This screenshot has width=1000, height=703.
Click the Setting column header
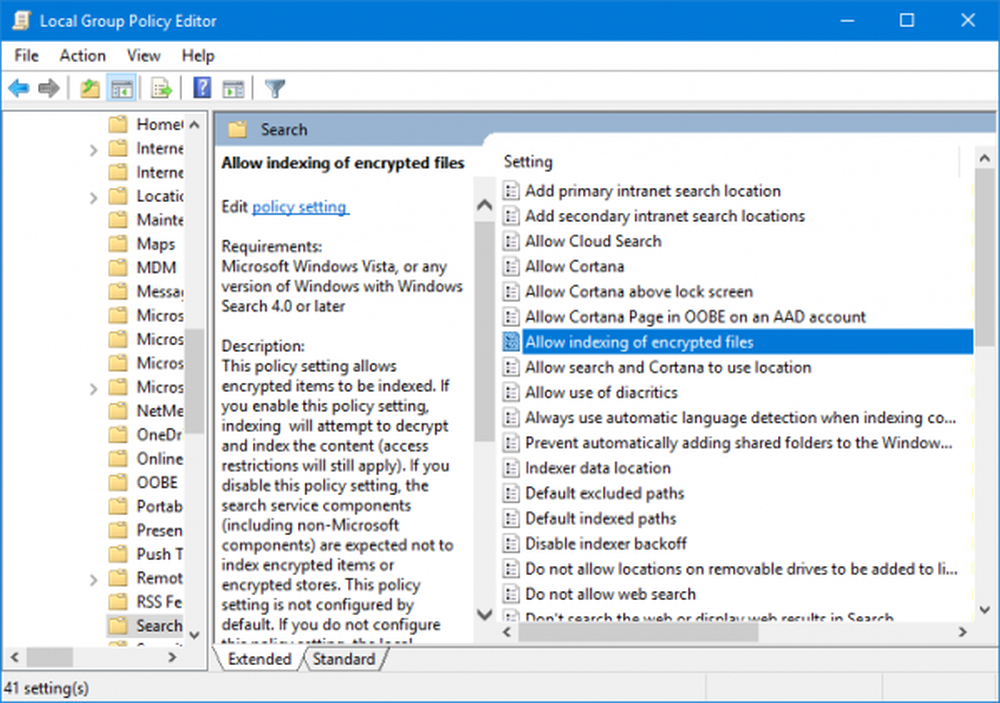point(528,161)
